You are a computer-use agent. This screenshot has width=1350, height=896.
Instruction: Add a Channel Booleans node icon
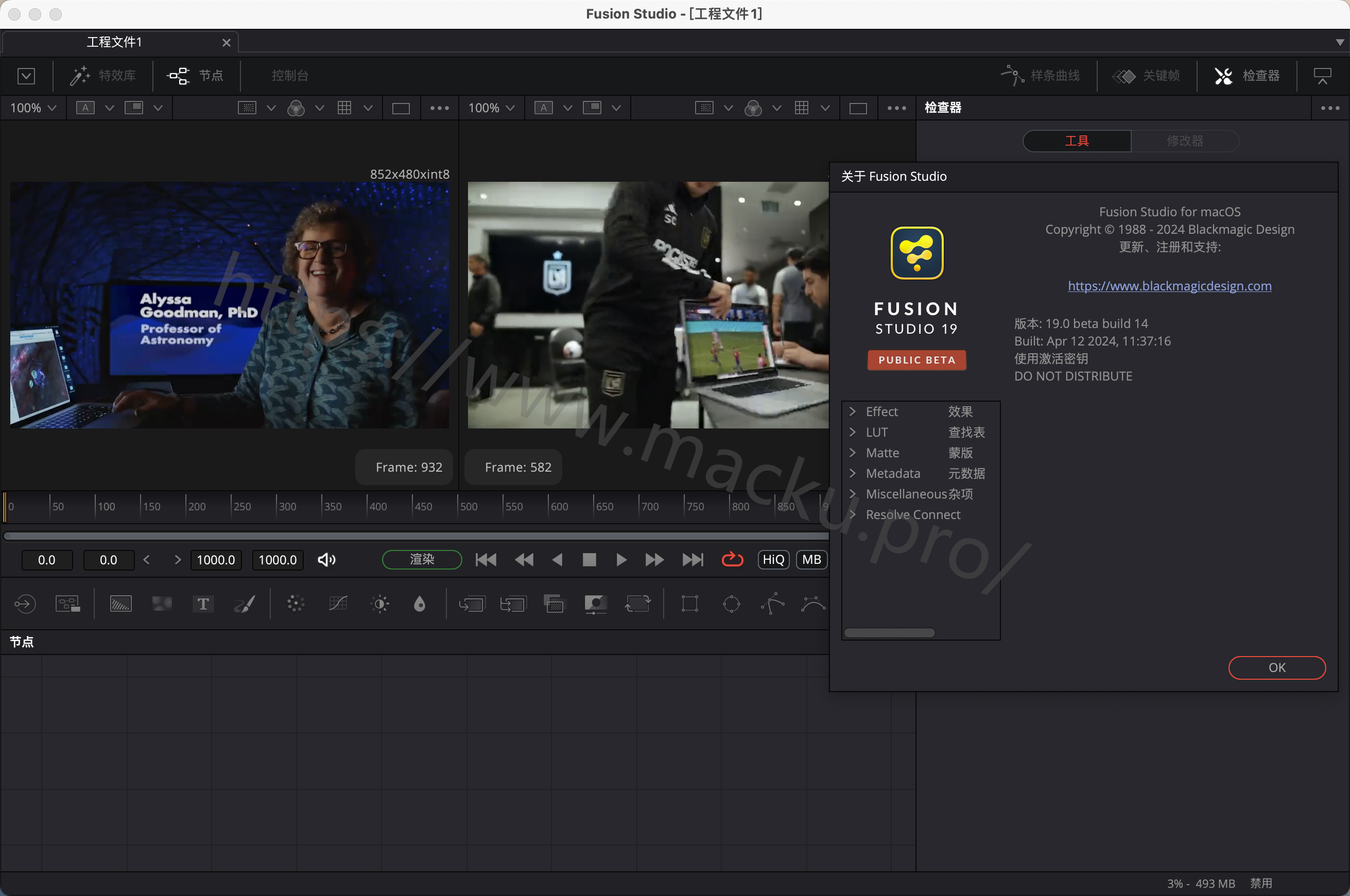click(x=513, y=604)
